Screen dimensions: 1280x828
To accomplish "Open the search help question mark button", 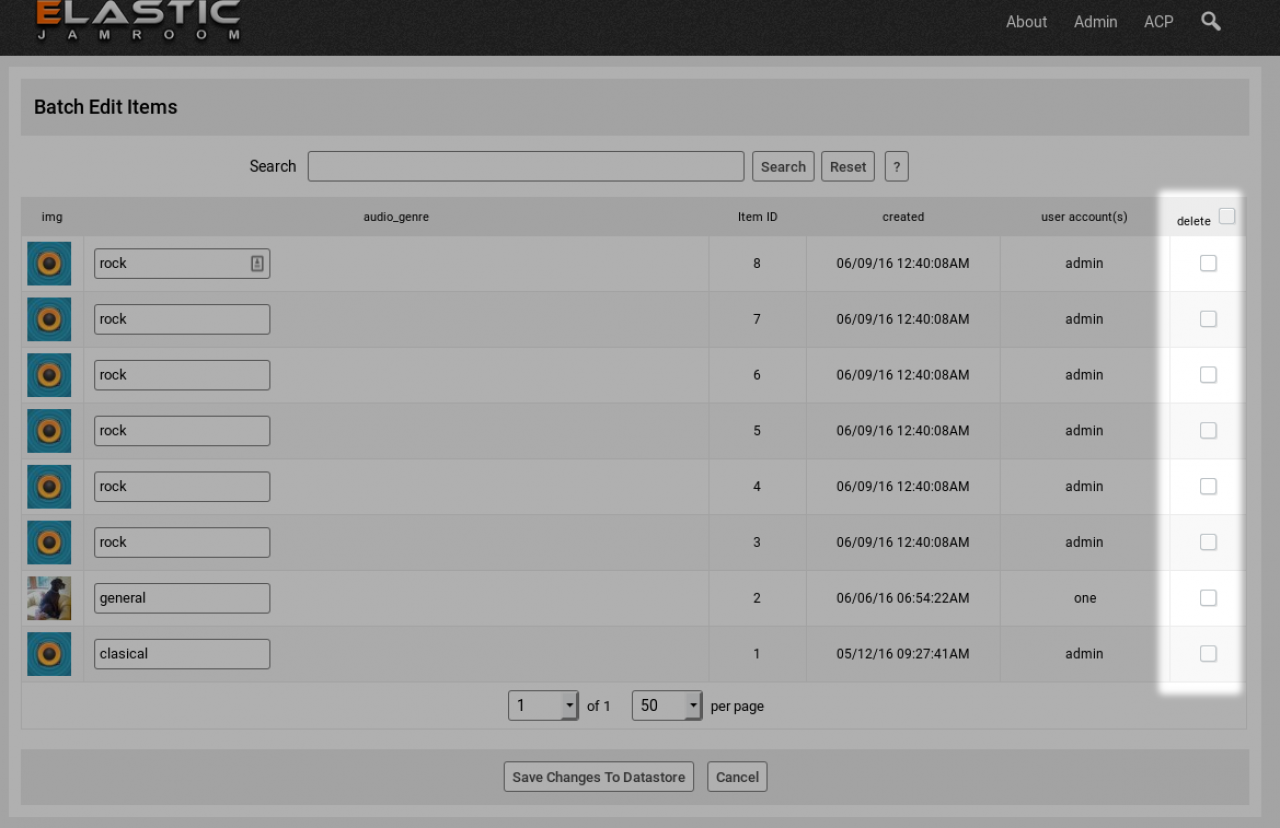I will click(x=896, y=167).
